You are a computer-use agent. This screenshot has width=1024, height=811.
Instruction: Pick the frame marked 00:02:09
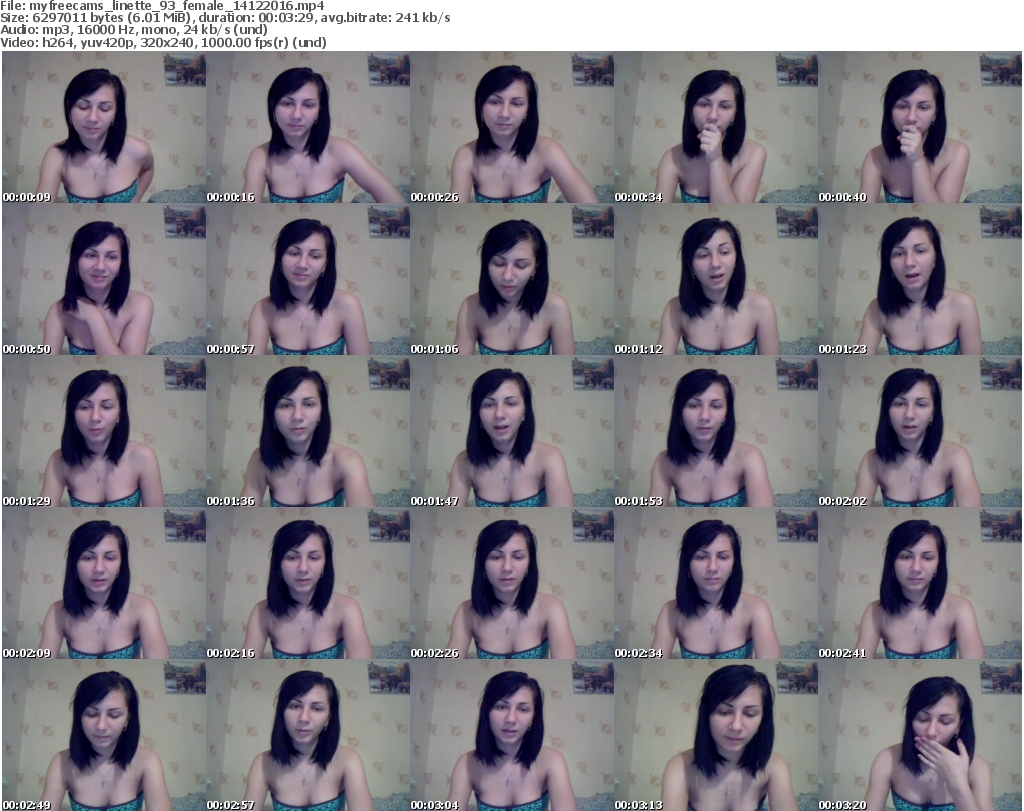104,583
